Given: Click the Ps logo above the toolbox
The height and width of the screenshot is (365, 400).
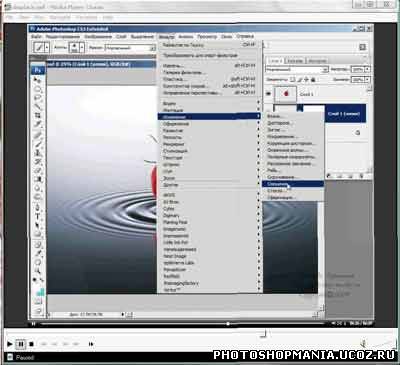Looking at the screenshot, I should (37, 70).
